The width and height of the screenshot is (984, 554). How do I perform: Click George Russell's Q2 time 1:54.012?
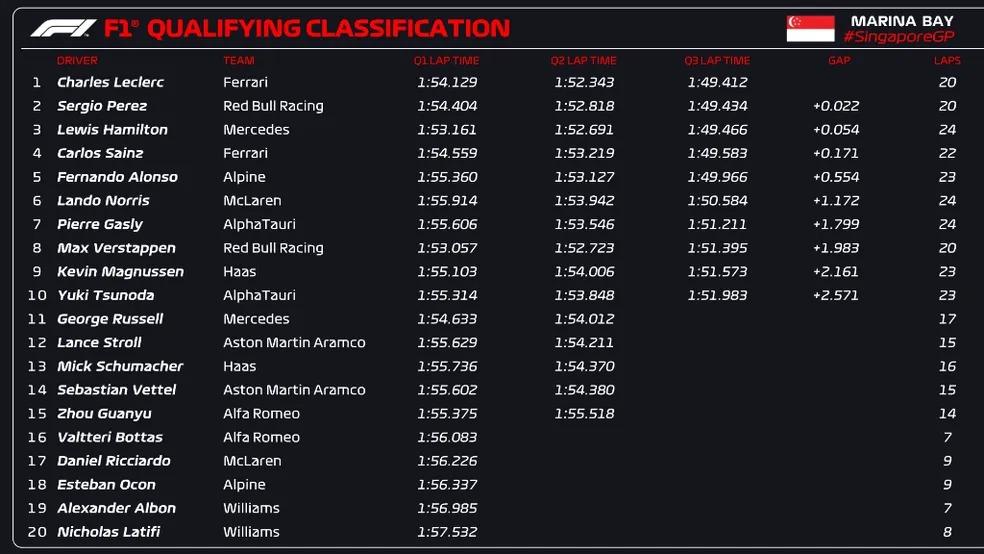pos(584,319)
